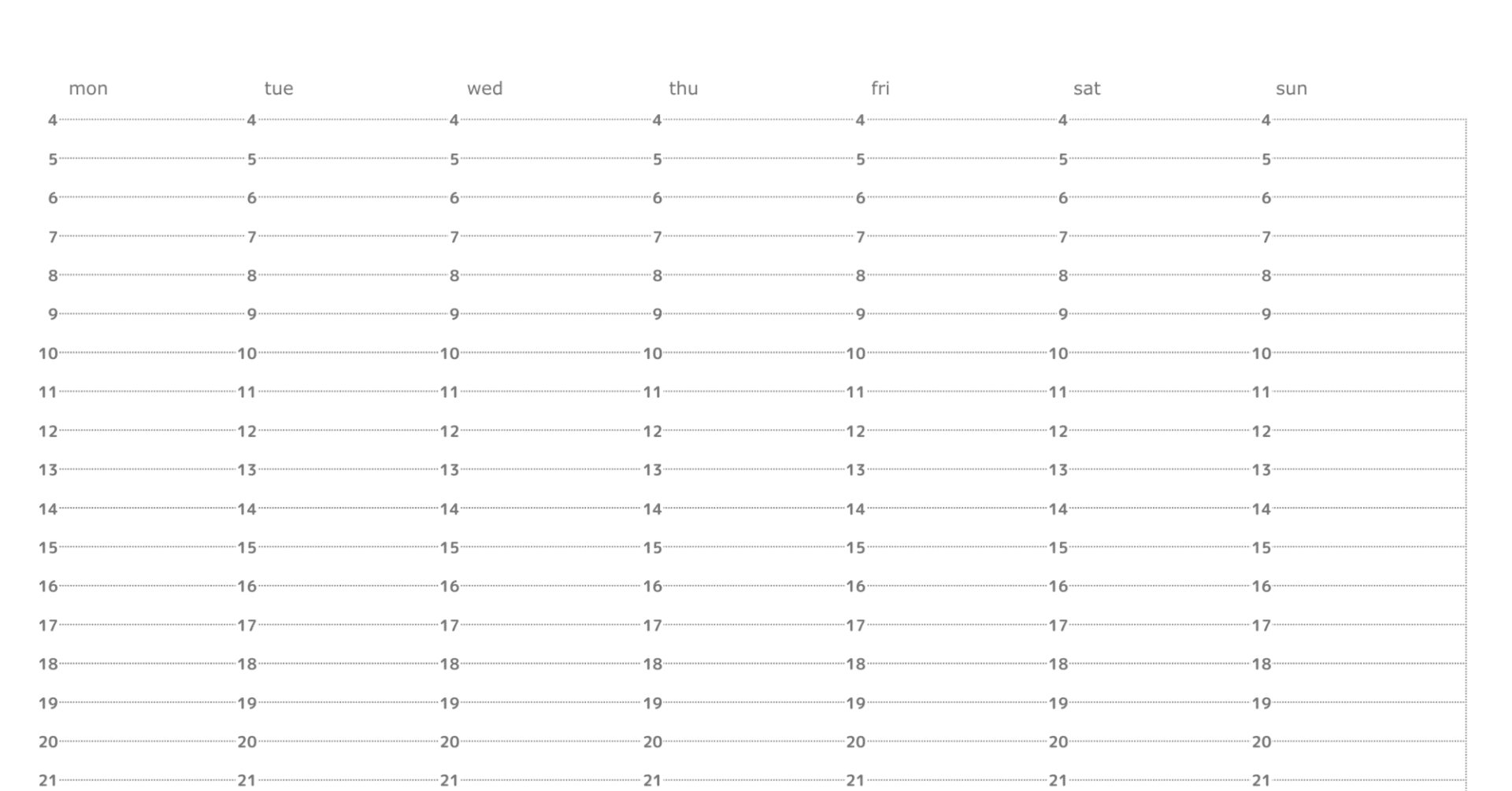Select the 17 marker in tue column
Viewport: 1512px width, 791px height.
point(246,625)
